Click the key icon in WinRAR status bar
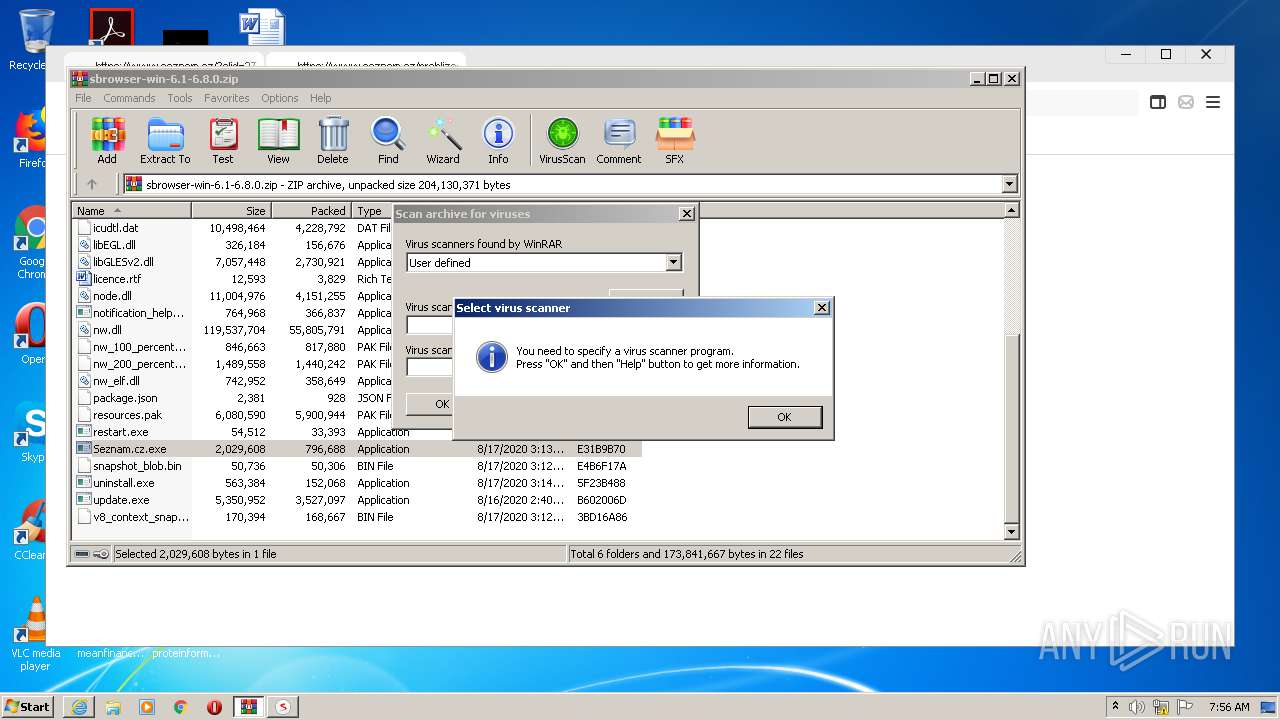This screenshot has height=720, width=1280. pos(101,553)
